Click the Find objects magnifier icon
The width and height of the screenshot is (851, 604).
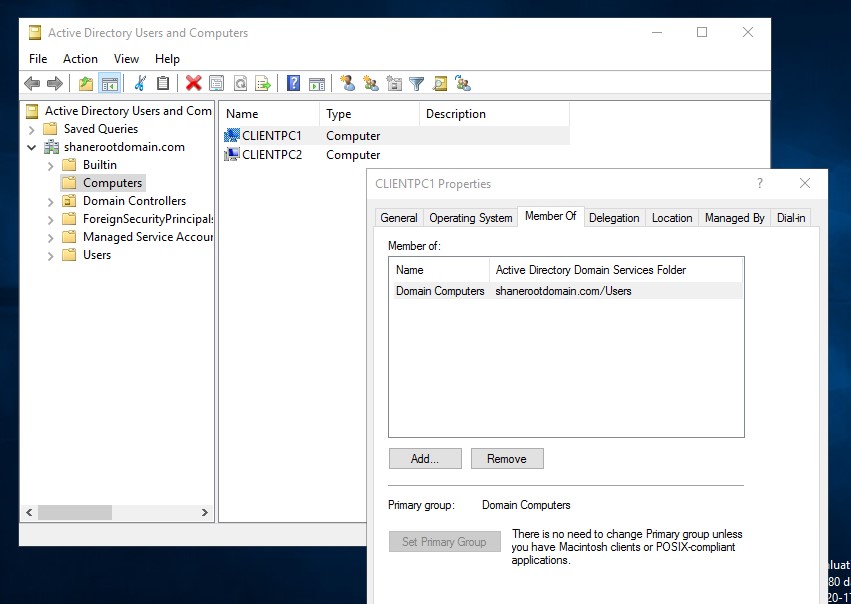point(440,83)
